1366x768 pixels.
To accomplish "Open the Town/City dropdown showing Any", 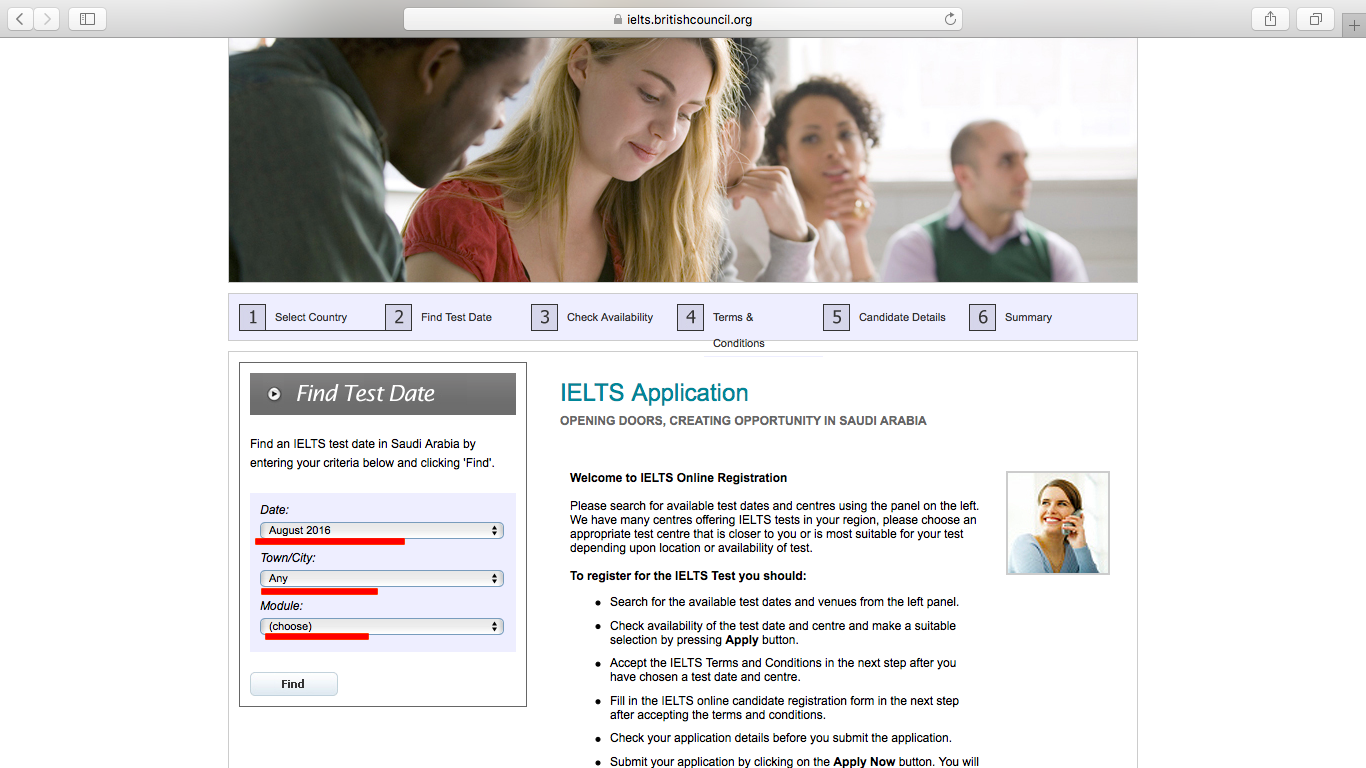I will [382, 579].
